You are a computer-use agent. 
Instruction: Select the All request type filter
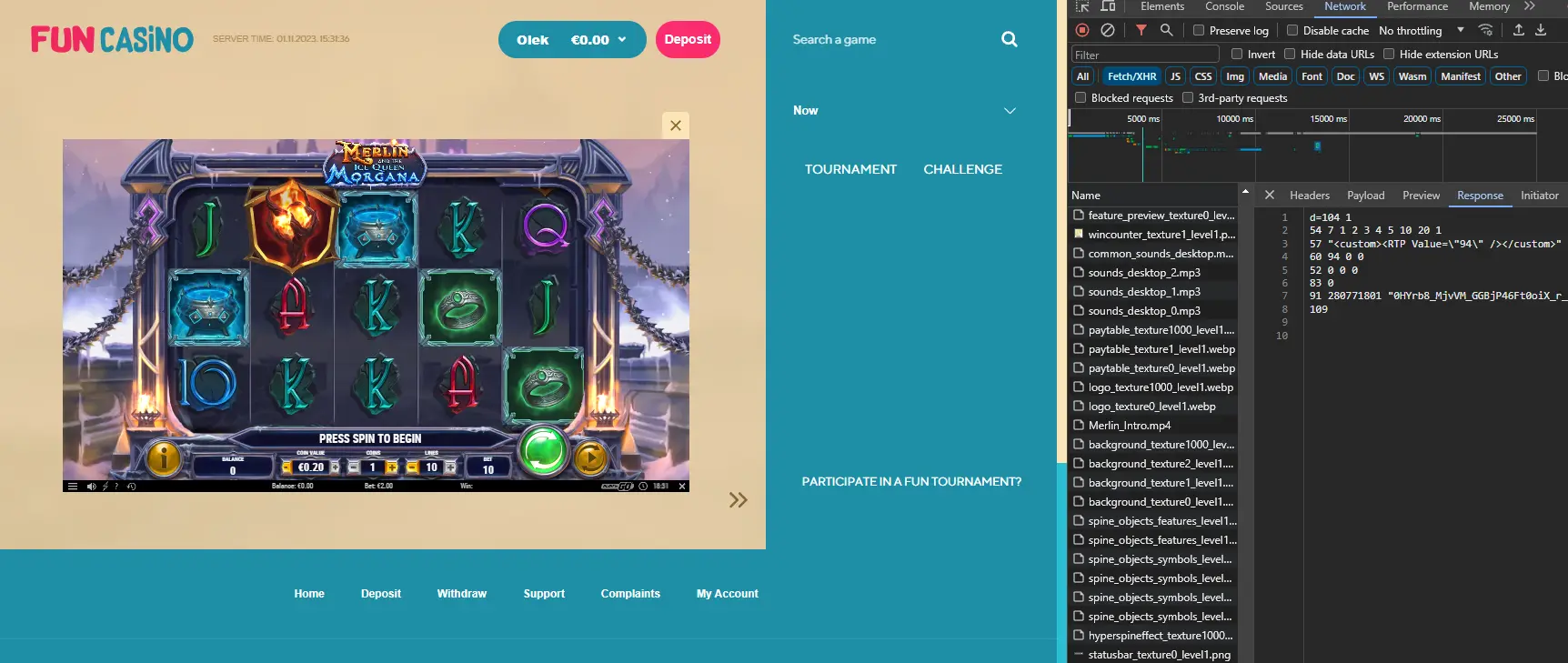(1082, 76)
